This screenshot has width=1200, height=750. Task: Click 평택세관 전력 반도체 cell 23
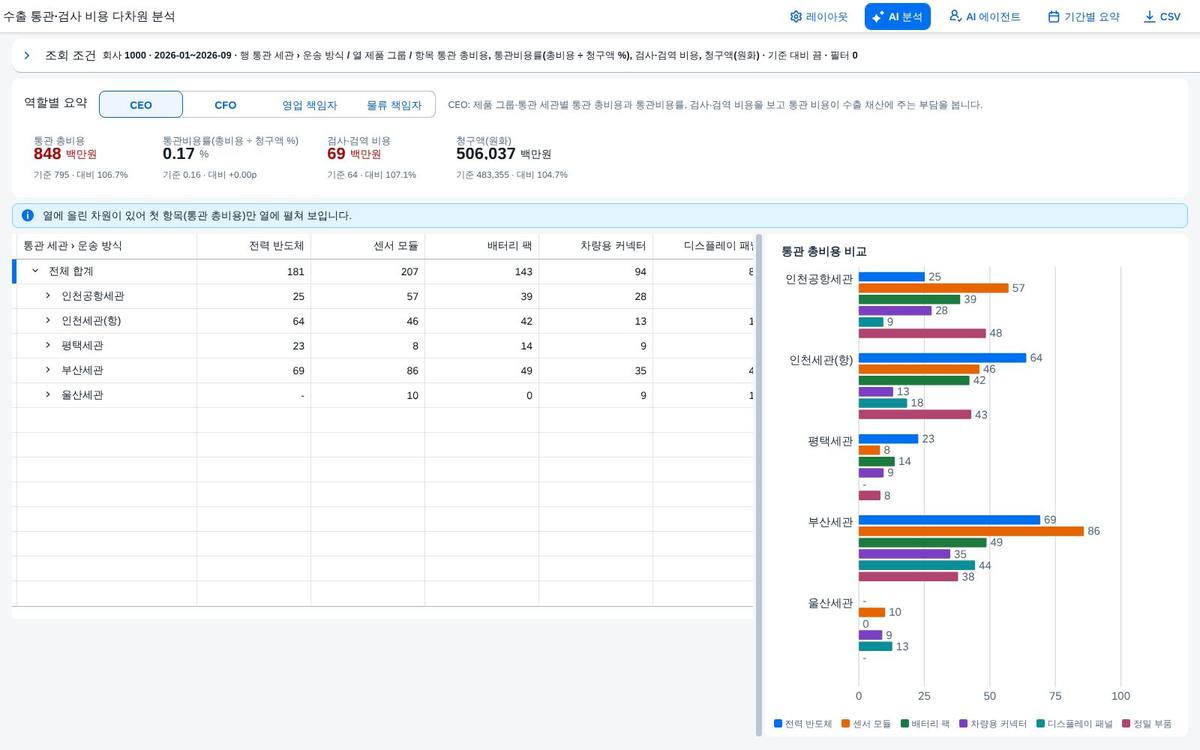(x=254, y=345)
